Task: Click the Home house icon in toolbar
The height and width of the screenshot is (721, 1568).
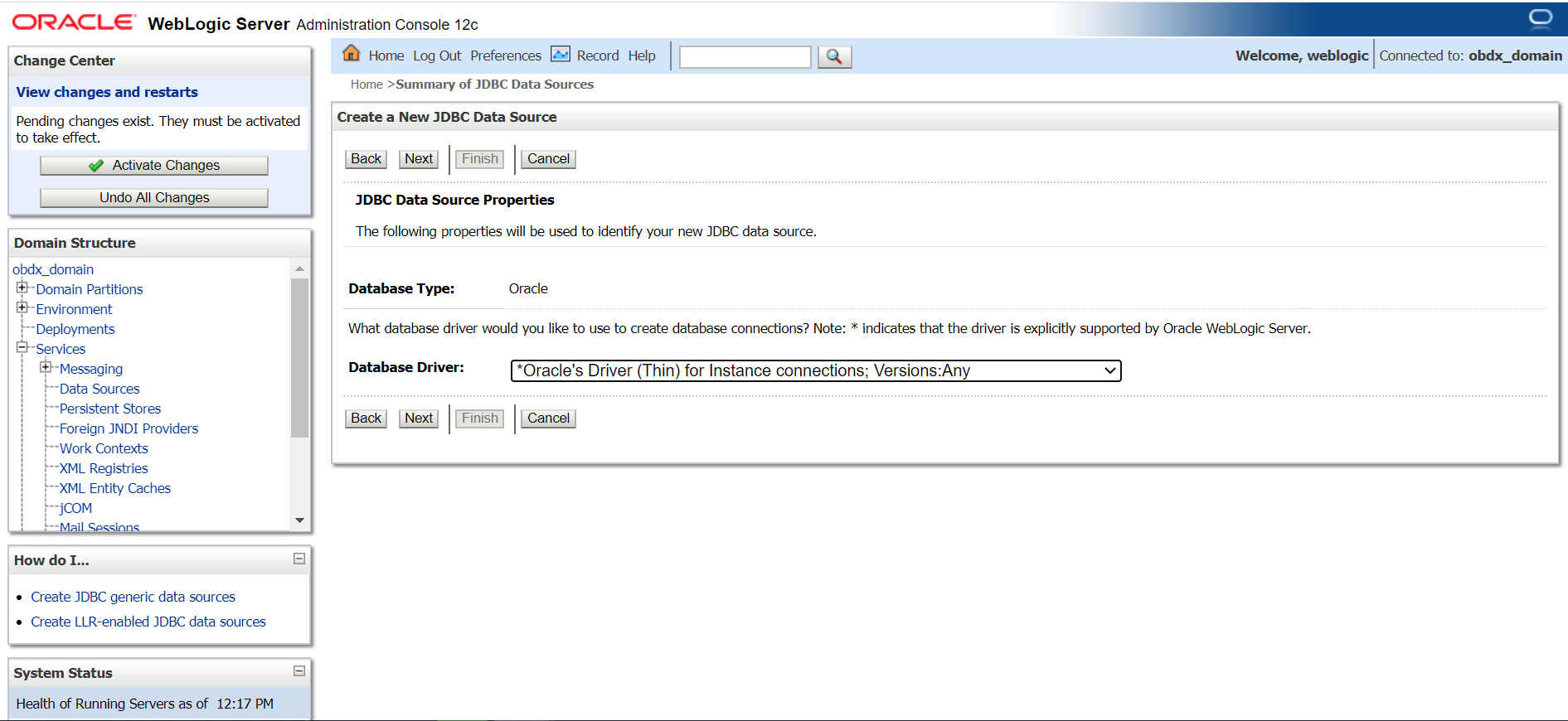Action: click(x=352, y=54)
